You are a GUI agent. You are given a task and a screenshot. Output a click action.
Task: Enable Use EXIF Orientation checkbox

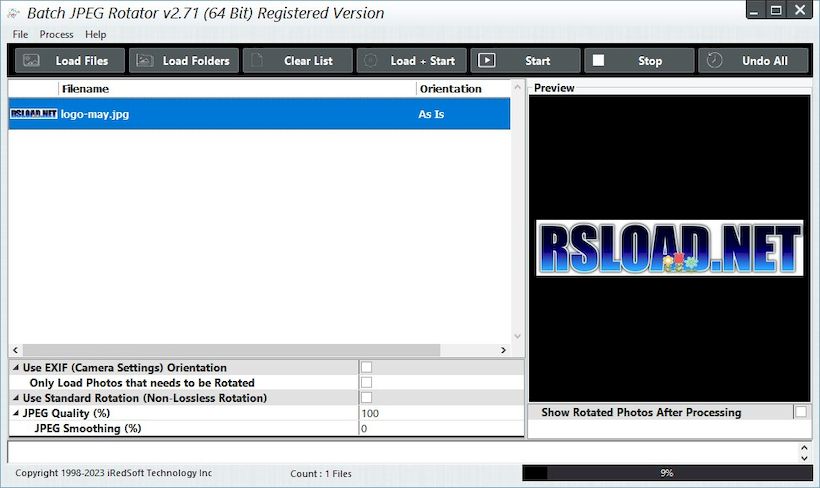[x=367, y=367]
